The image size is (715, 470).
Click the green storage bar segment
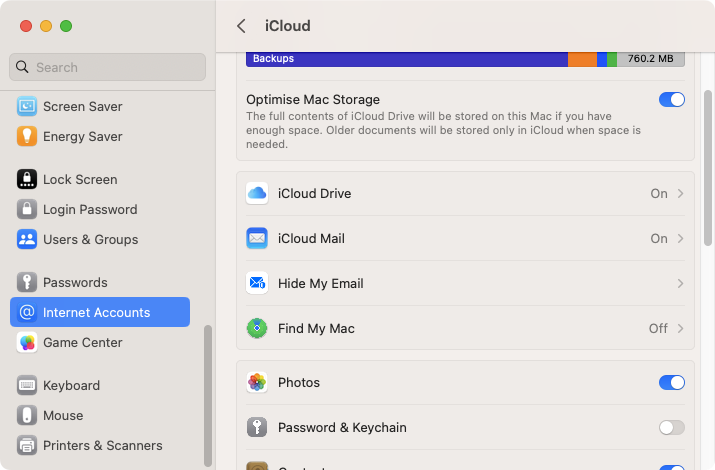[612, 59]
